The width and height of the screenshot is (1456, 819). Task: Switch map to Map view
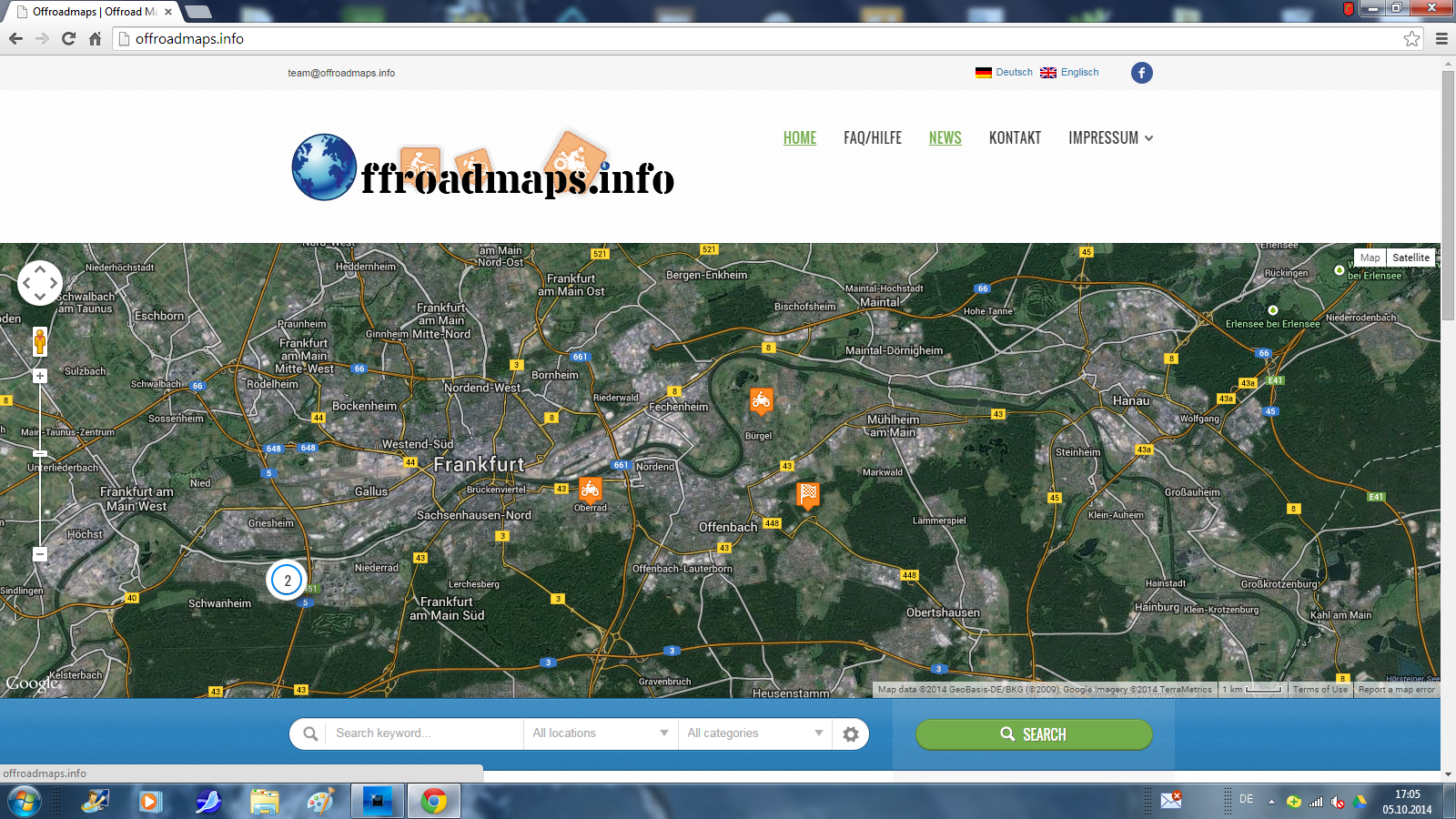click(x=1370, y=258)
